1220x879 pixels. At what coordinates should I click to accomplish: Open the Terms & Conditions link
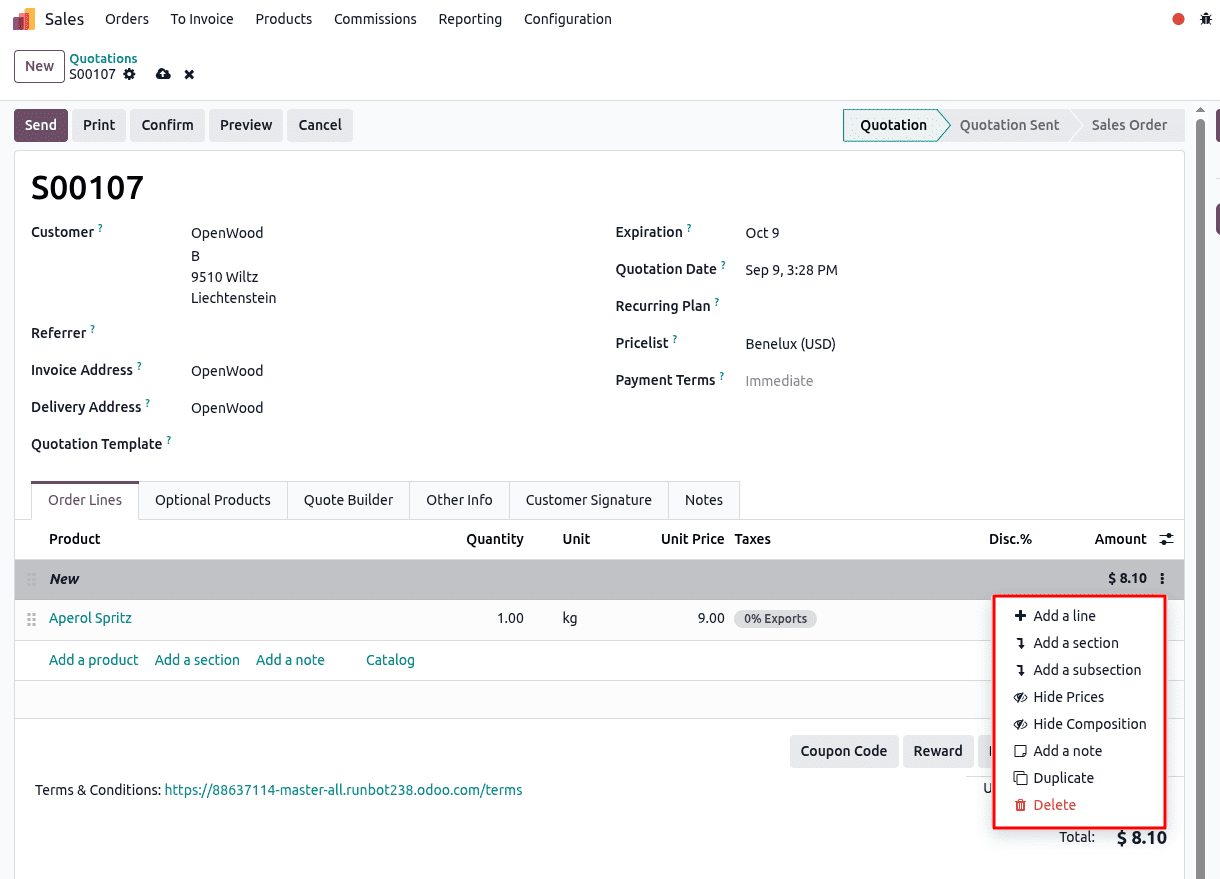coord(343,790)
